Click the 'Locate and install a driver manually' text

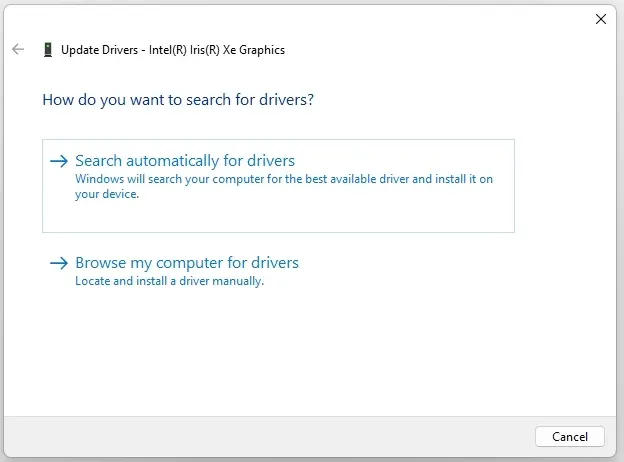(x=169, y=281)
